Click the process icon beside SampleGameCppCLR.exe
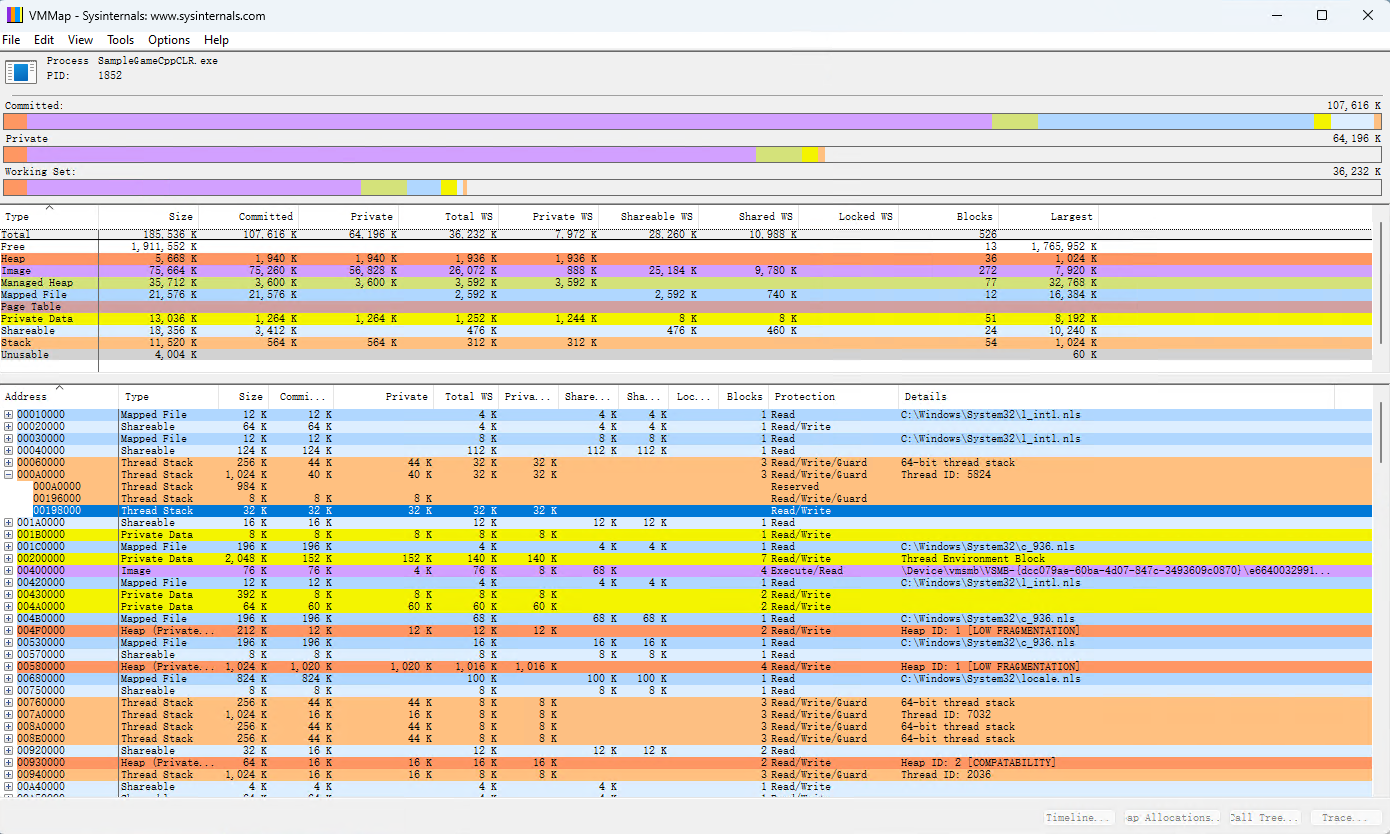Image resolution: width=1390 pixels, height=834 pixels. coord(20,71)
